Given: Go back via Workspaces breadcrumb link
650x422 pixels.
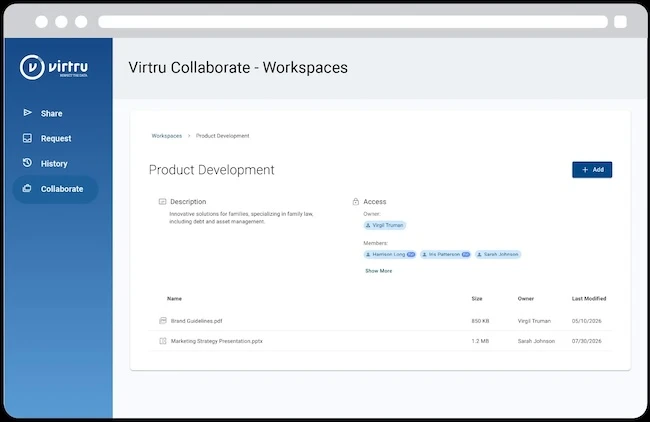Looking at the screenshot, I should coord(167,136).
